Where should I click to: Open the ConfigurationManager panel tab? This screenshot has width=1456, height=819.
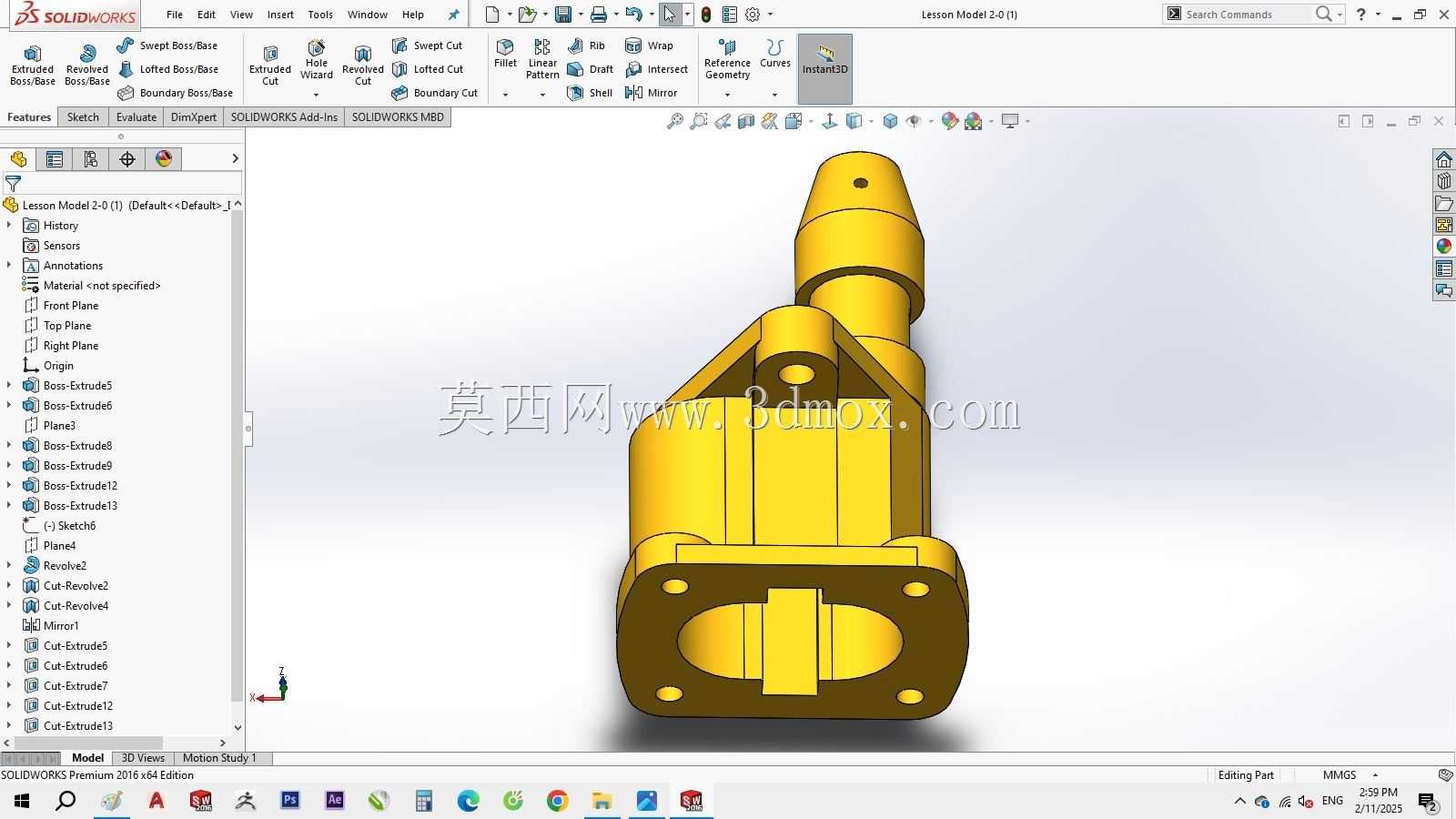point(91,159)
